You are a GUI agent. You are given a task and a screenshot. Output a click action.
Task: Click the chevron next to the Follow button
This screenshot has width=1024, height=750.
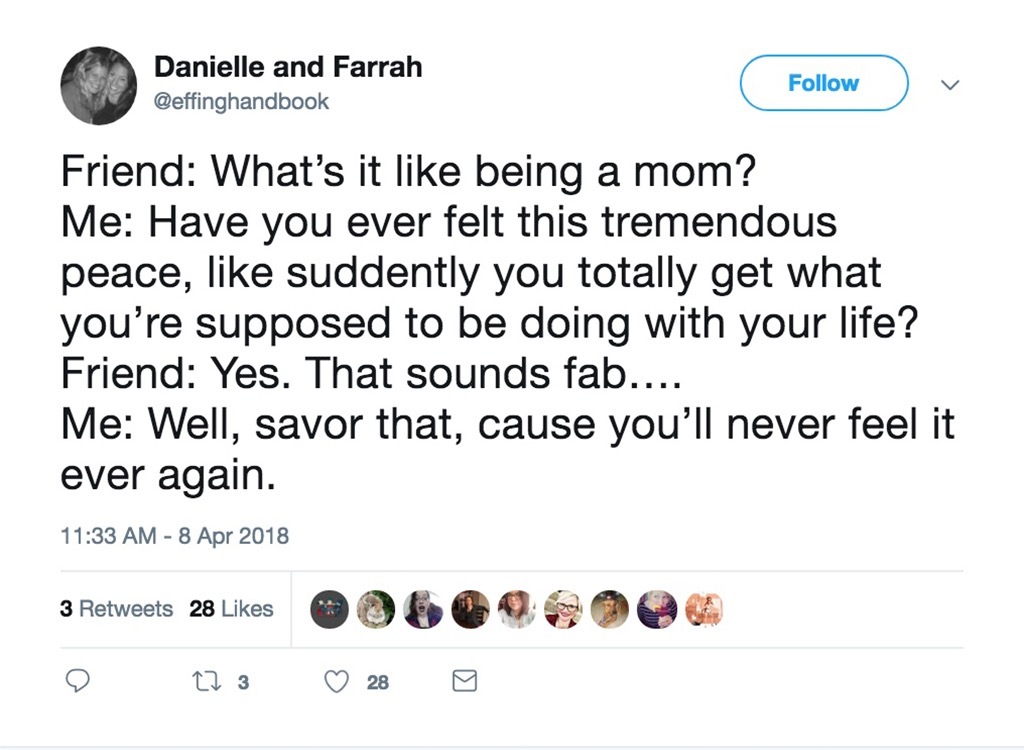point(950,85)
